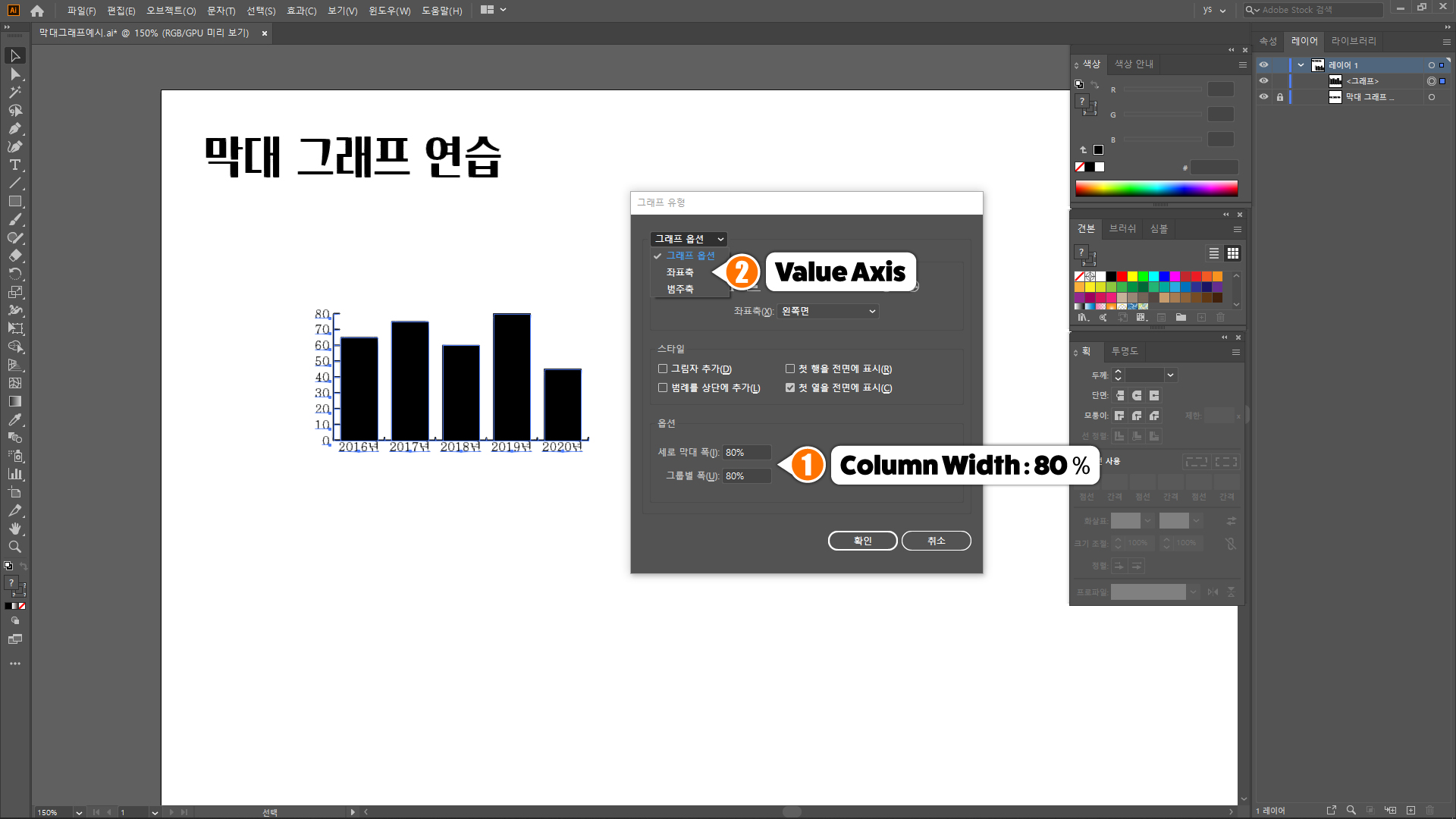
Task: Pick the red swatch in 견본 panel
Action: 1122,277
